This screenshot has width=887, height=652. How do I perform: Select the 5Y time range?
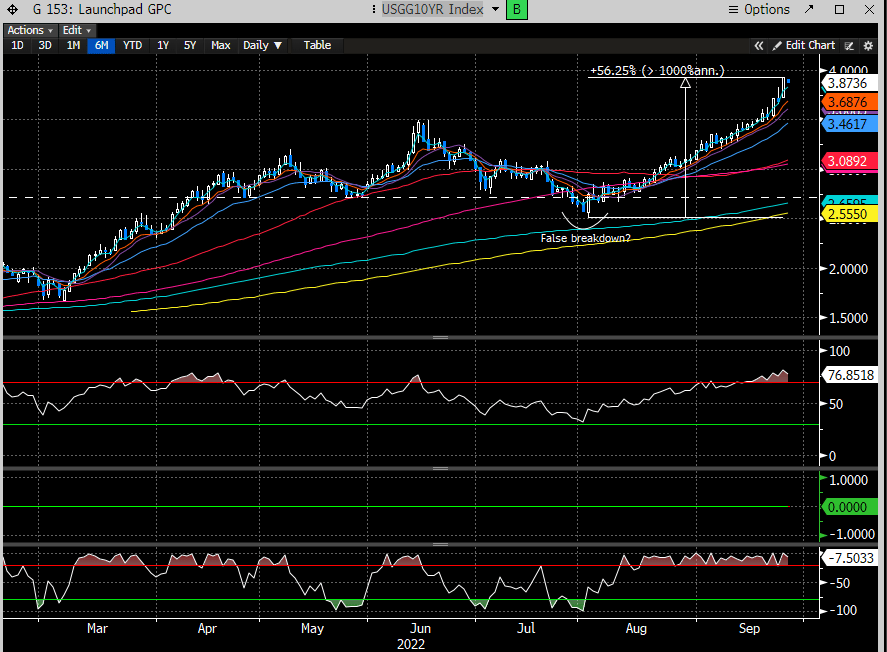(x=190, y=45)
